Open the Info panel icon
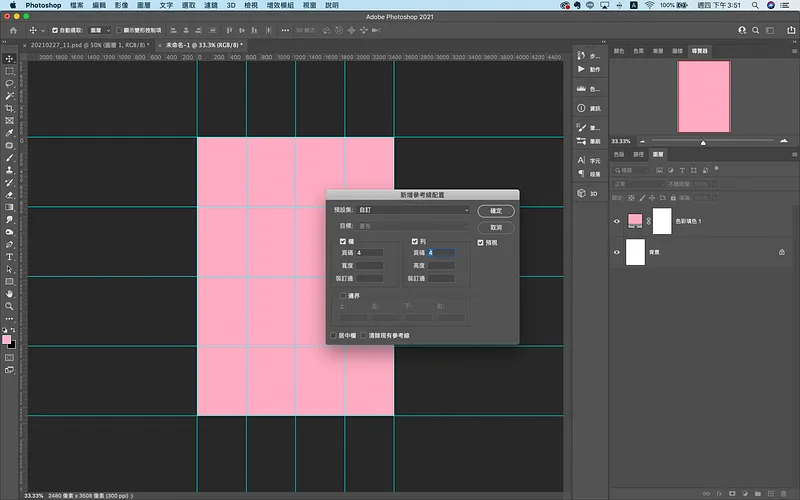 pos(581,108)
